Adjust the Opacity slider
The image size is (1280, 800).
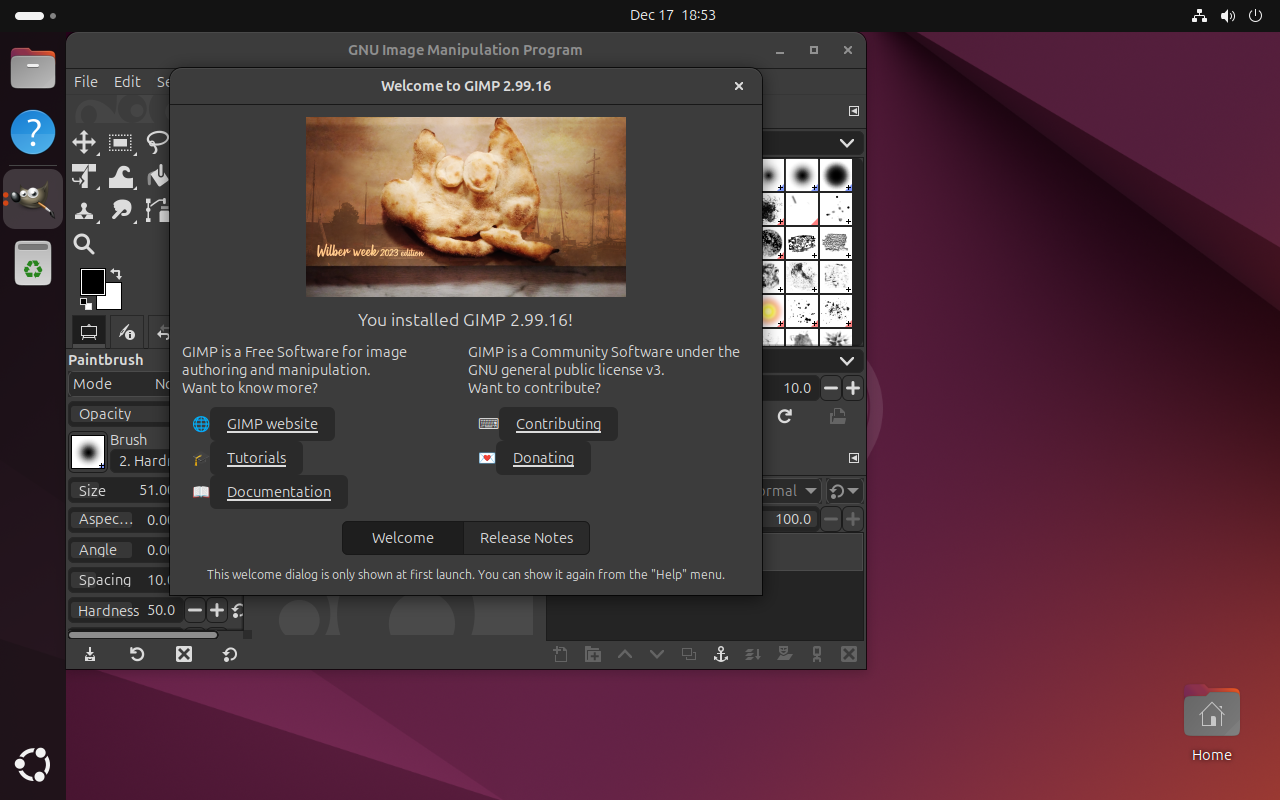click(x=120, y=414)
